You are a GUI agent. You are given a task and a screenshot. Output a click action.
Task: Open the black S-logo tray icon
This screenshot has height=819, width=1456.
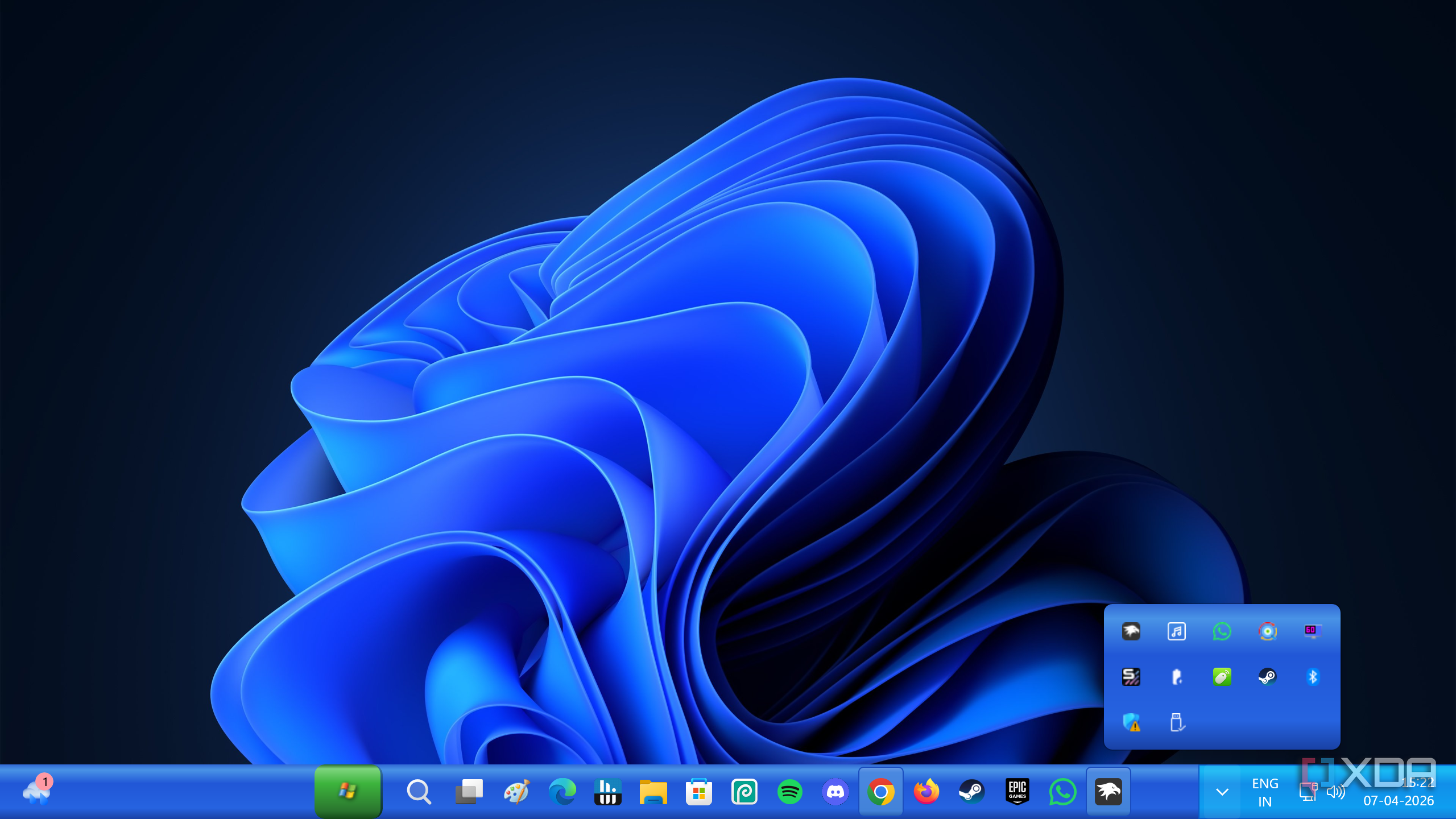pyautogui.click(x=1131, y=677)
